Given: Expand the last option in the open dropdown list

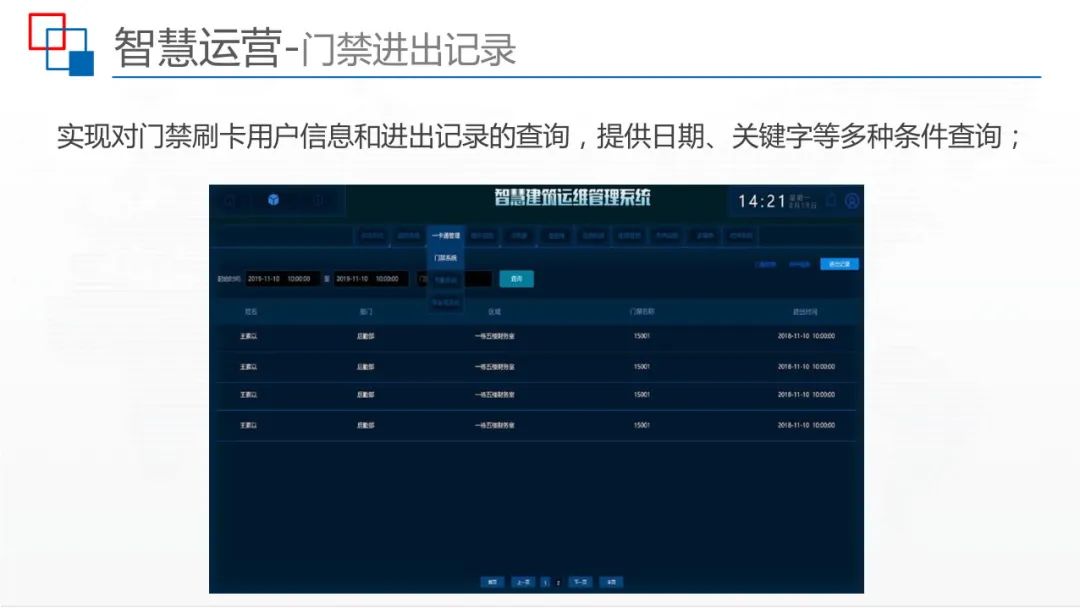Looking at the screenshot, I should (445, 302).
